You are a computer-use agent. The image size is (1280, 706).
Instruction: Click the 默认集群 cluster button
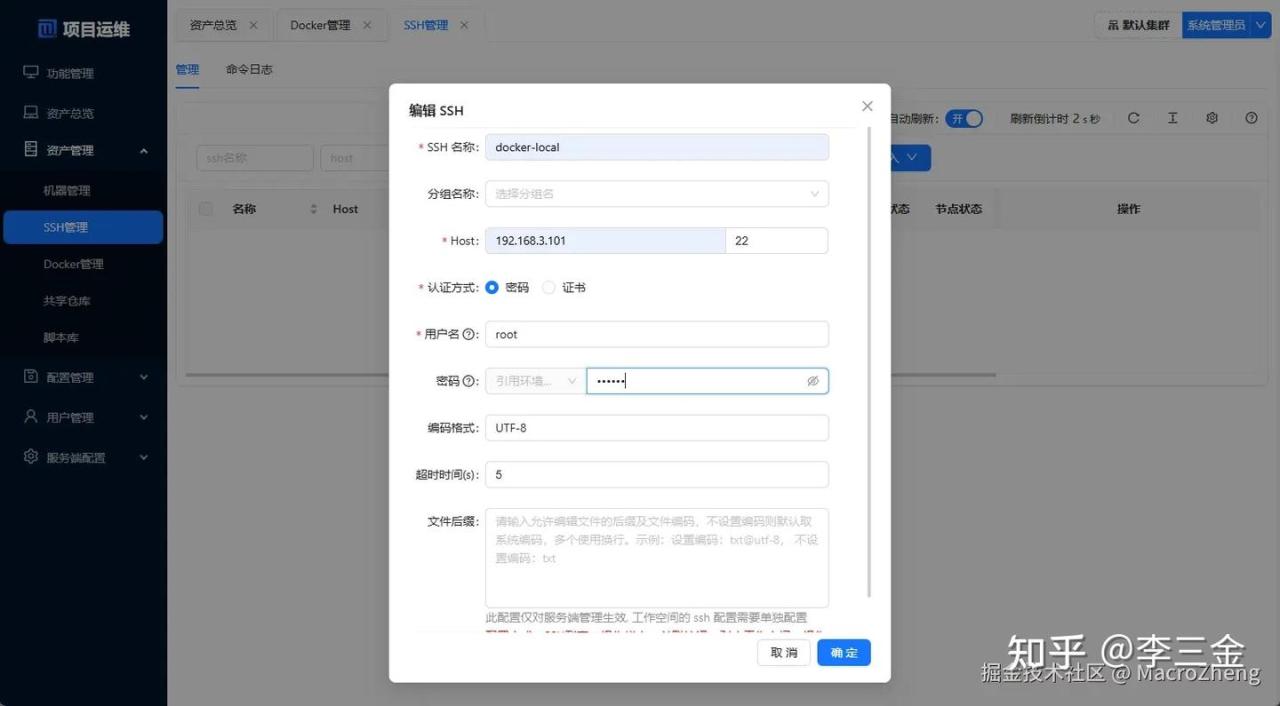[1137, 25]
